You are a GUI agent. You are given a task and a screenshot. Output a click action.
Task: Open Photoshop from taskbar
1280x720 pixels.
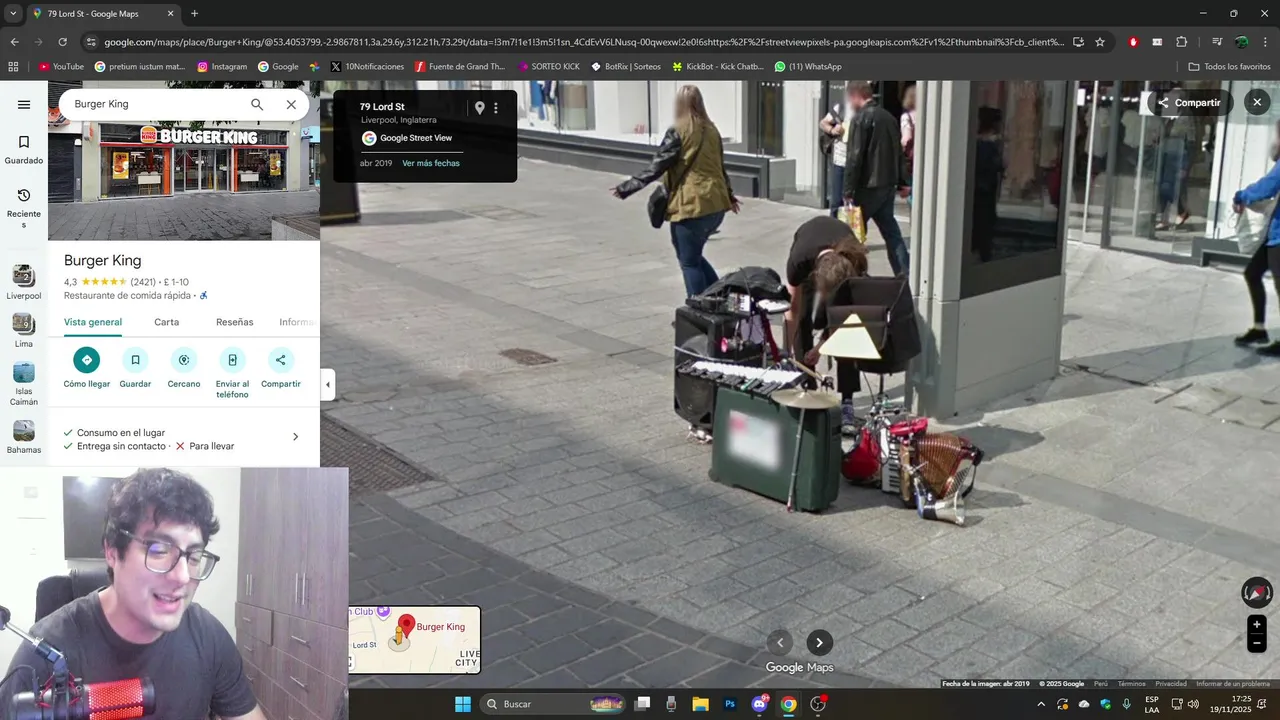click(x=730, y=704)
